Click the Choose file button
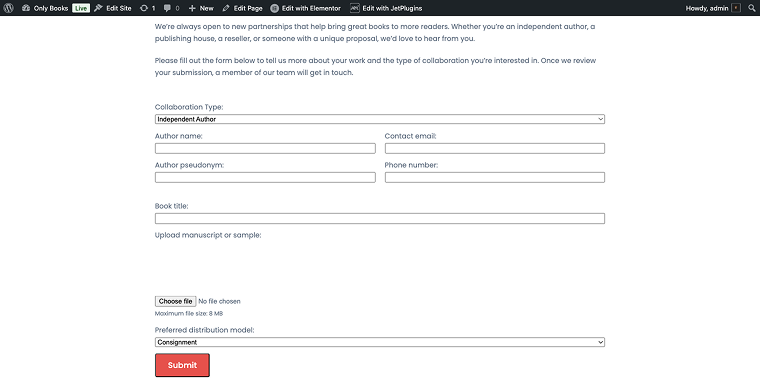760x380 pixels. [175, 301]
